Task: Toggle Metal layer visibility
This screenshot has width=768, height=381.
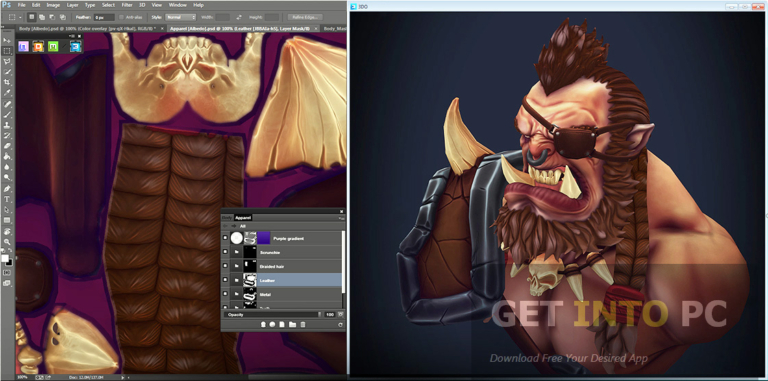Action: point(225,294)
